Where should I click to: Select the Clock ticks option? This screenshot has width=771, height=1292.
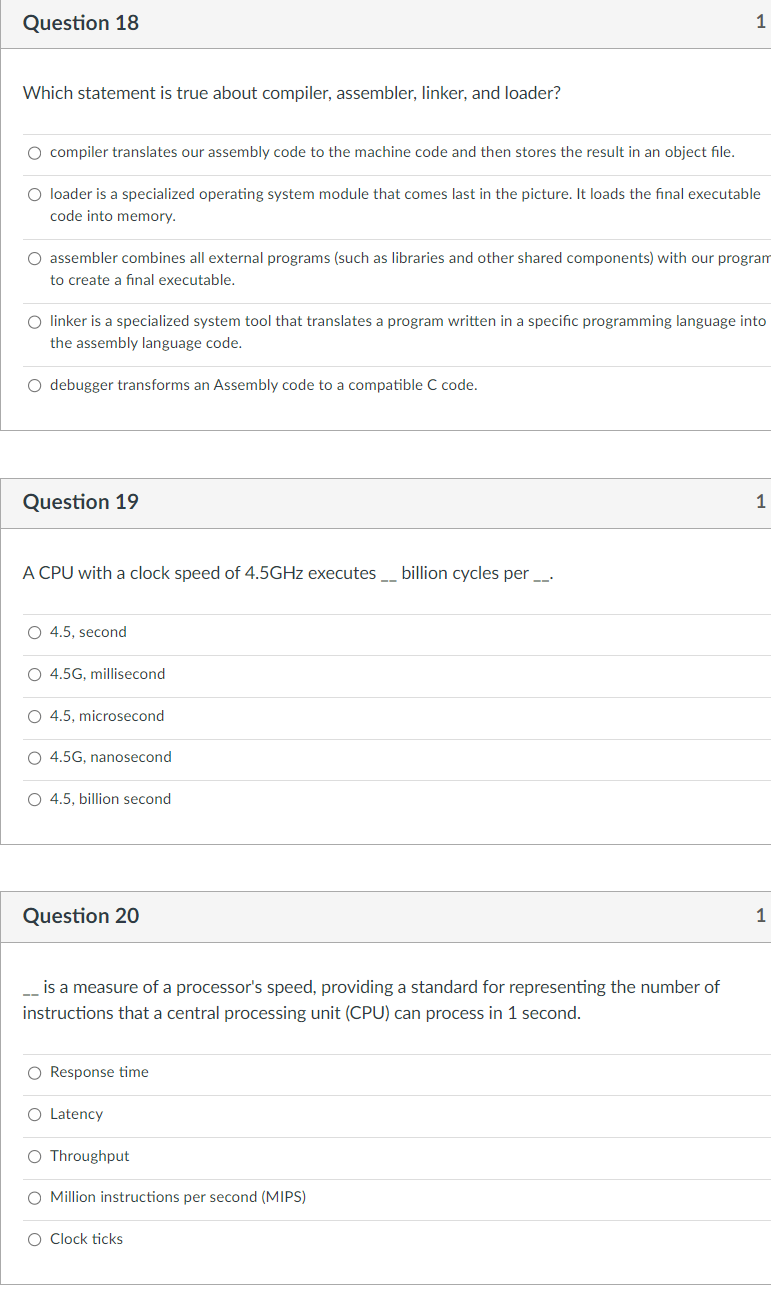point(34,1239)
